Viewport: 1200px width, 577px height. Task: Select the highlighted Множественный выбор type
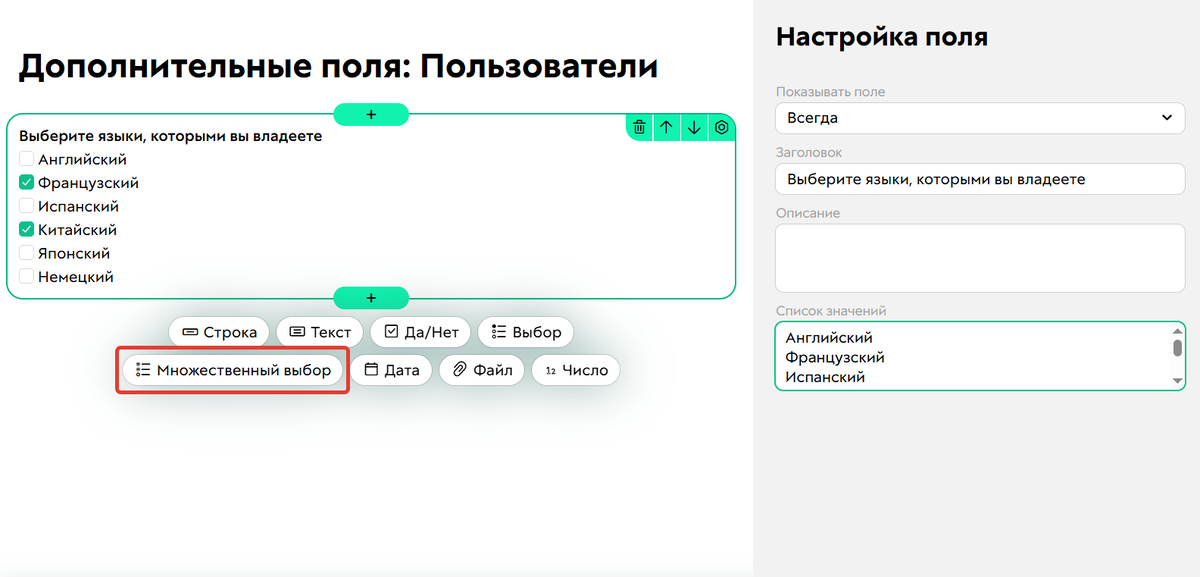232,369
